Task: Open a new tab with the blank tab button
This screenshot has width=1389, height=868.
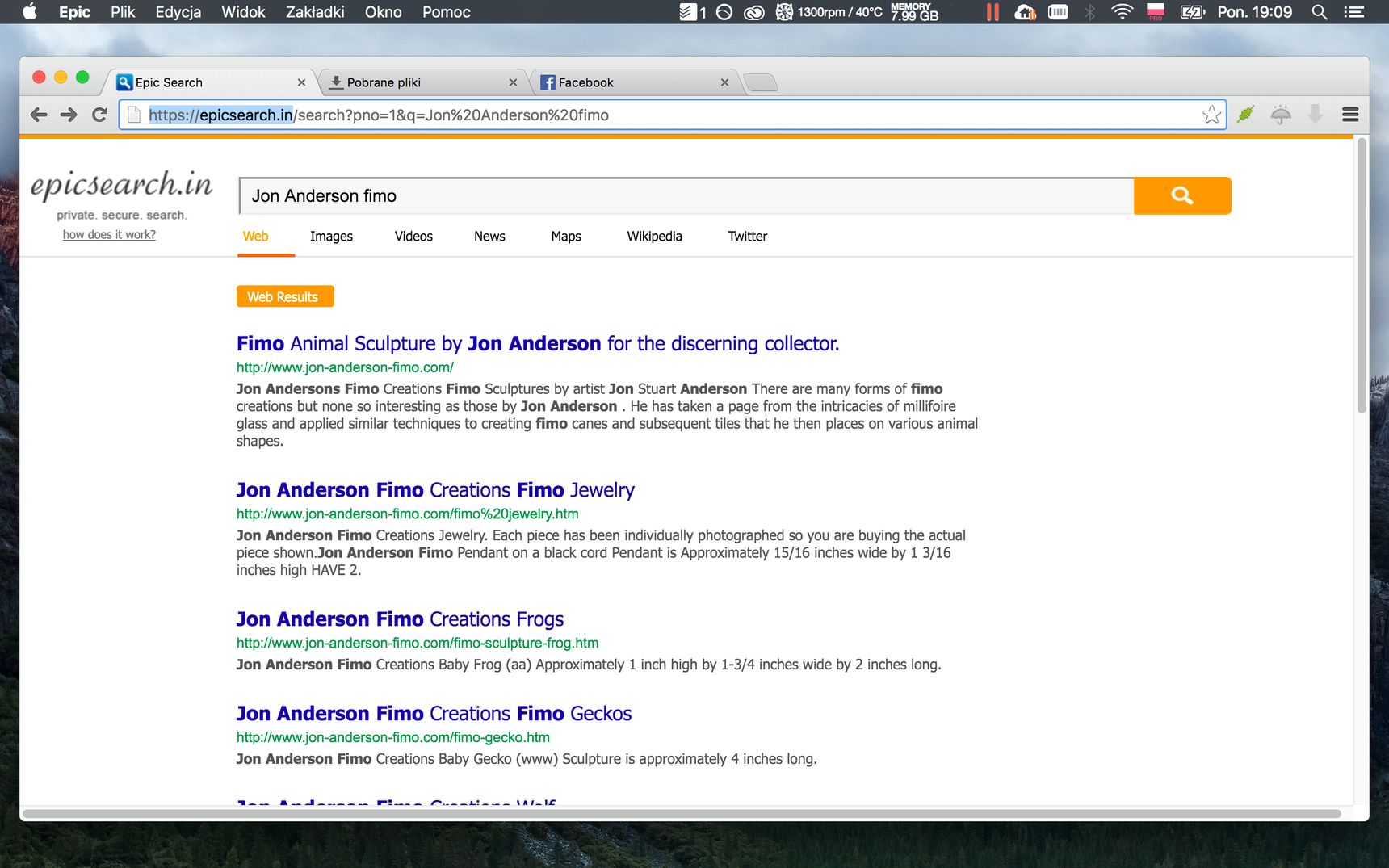Action: tap(760, 82)
